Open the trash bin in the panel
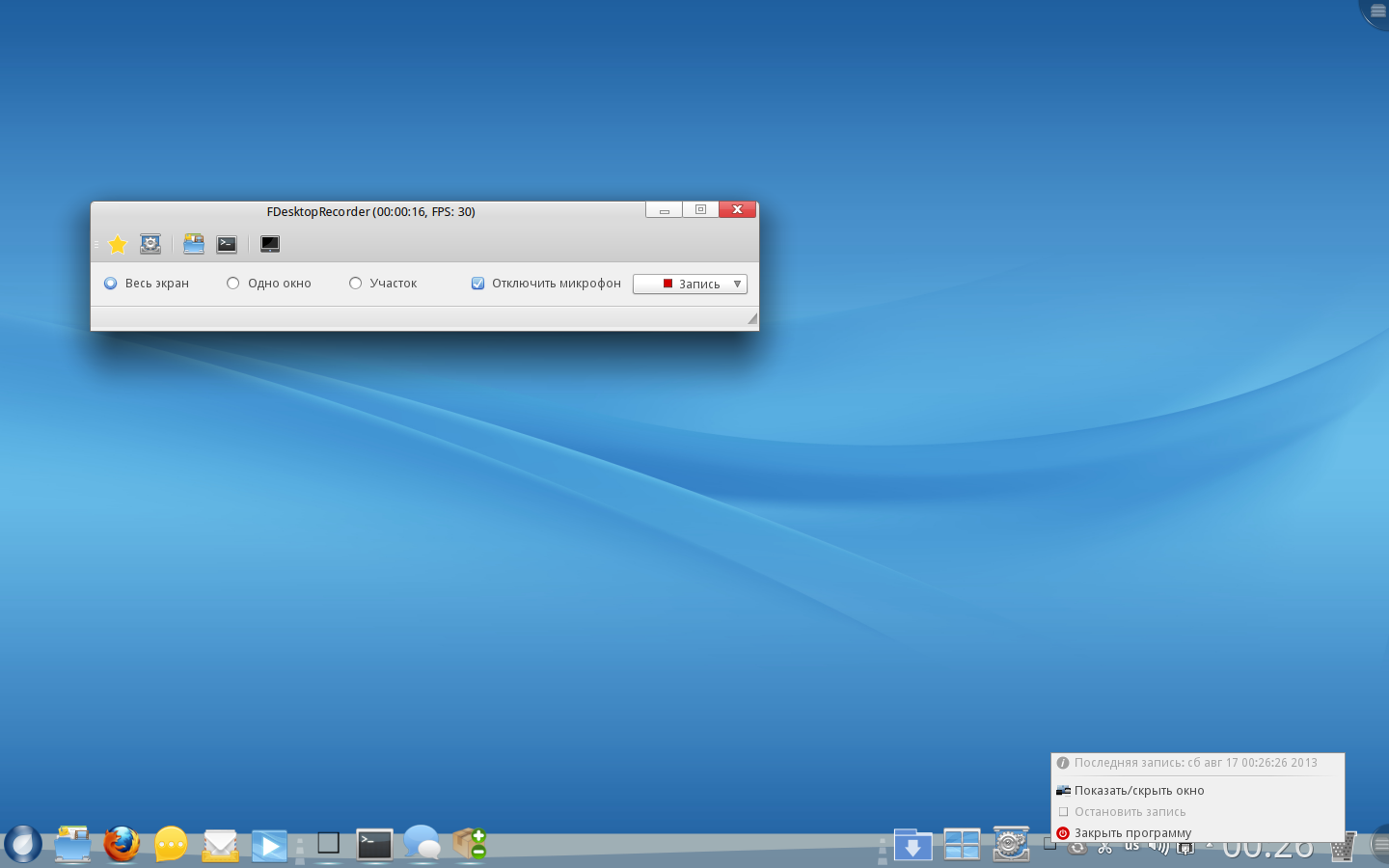 pos(1343,847)
